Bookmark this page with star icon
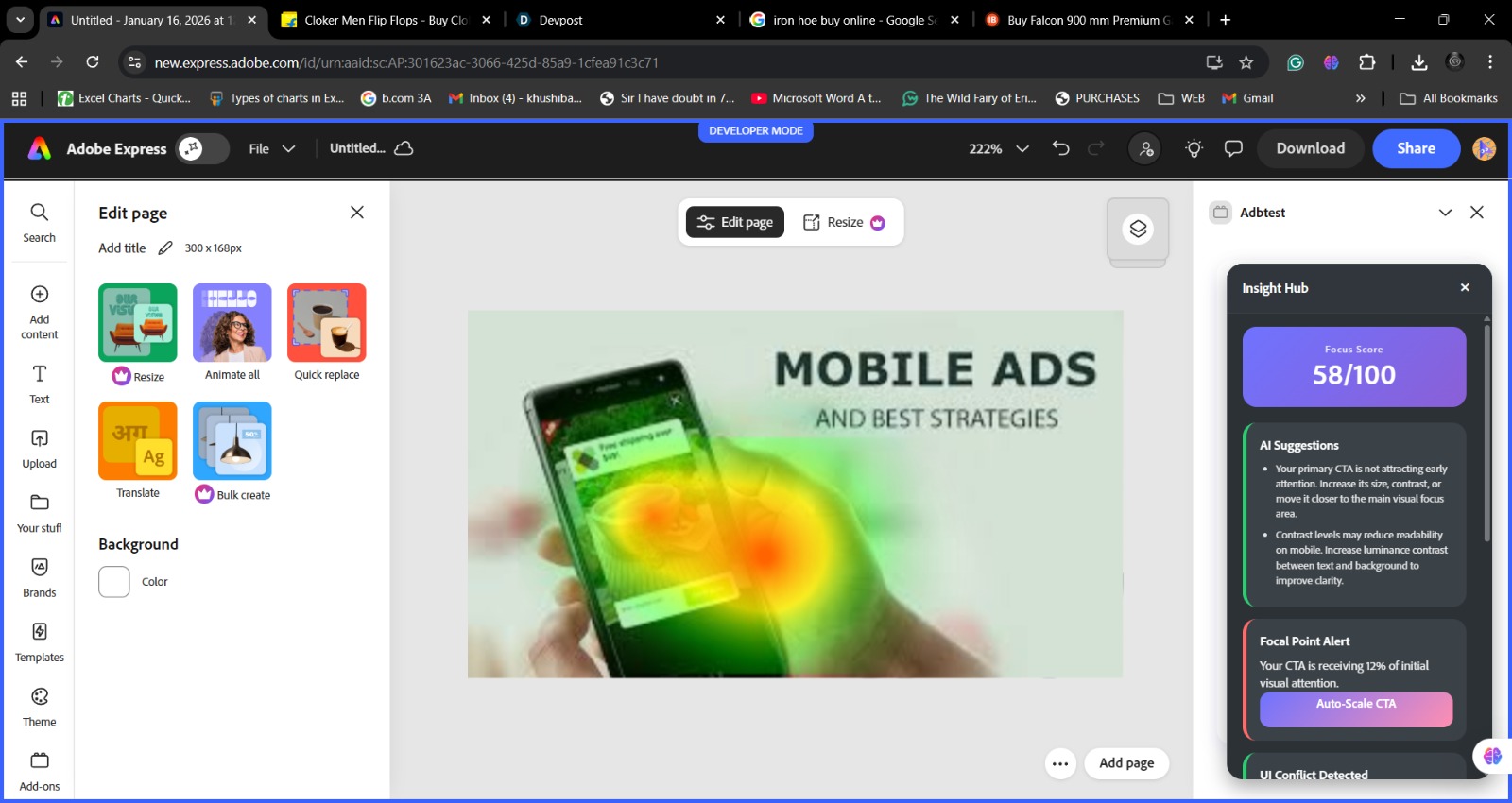1512x803 pixels. (1246, 62)
